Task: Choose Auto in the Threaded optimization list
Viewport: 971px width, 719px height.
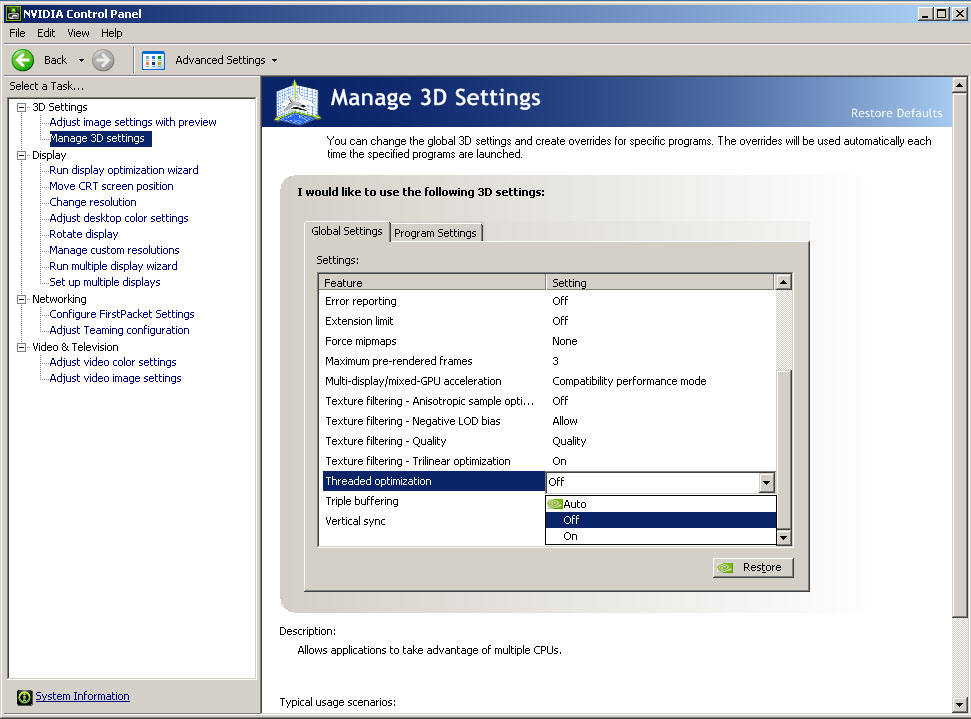Action: 661,504
